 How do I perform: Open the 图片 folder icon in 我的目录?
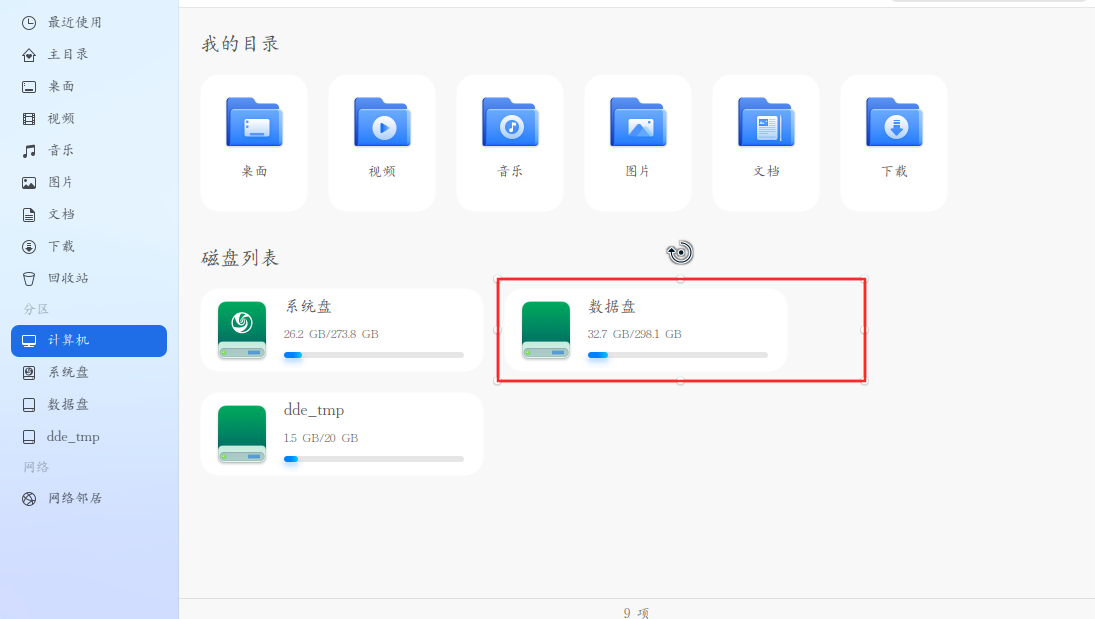(638, 122)
